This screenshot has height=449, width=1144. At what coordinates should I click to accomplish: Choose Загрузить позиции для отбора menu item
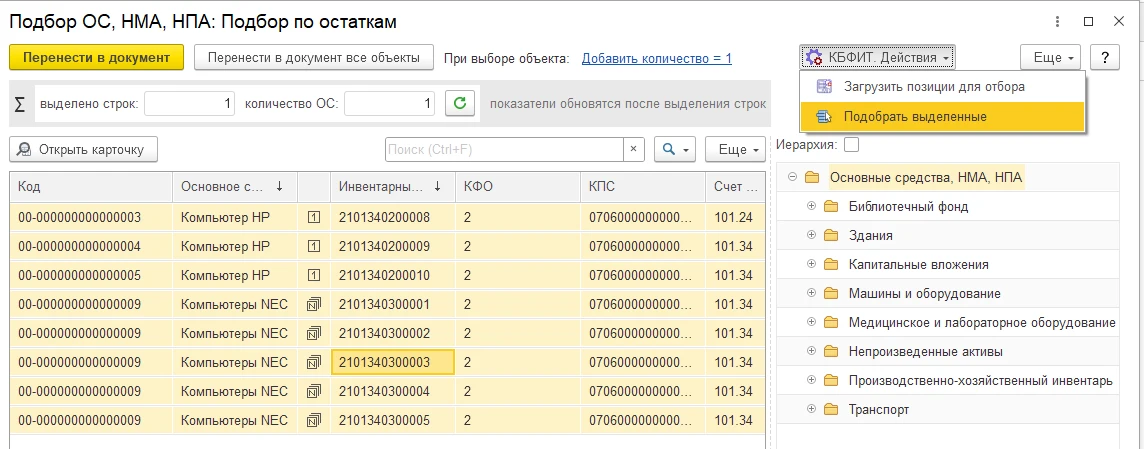pyautogui.click(x=943, y=87)
